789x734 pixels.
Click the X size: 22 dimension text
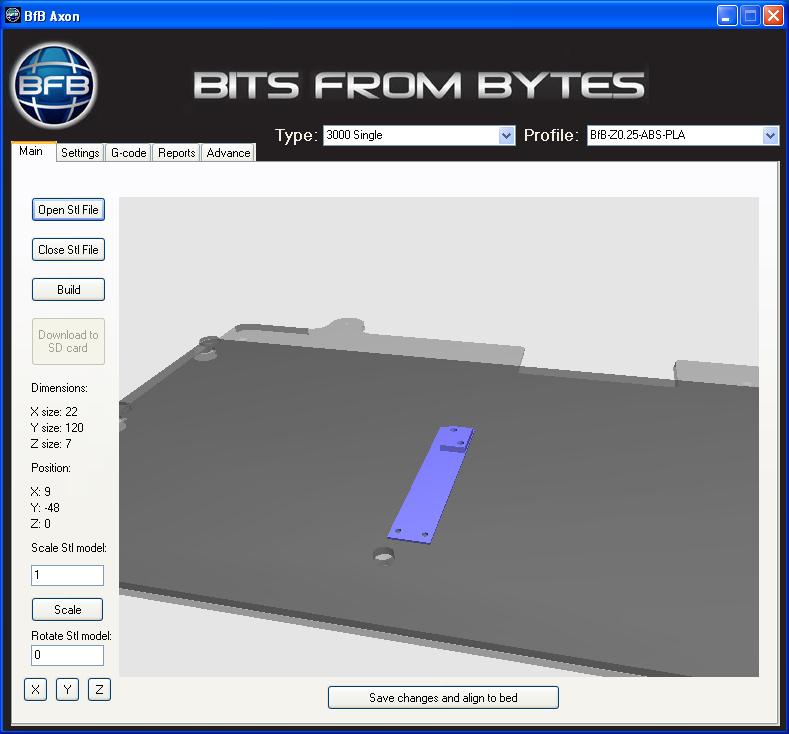54,412
